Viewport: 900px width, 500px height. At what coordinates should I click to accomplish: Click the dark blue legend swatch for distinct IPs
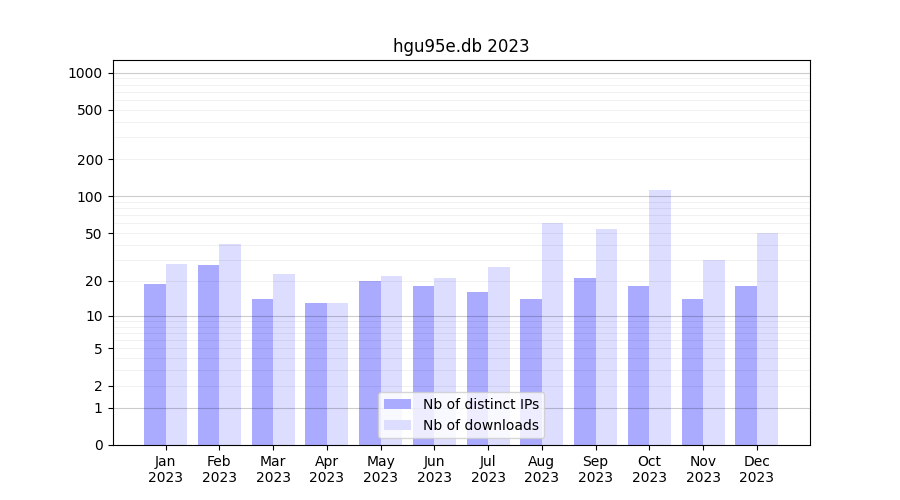[x=397, y=404]
